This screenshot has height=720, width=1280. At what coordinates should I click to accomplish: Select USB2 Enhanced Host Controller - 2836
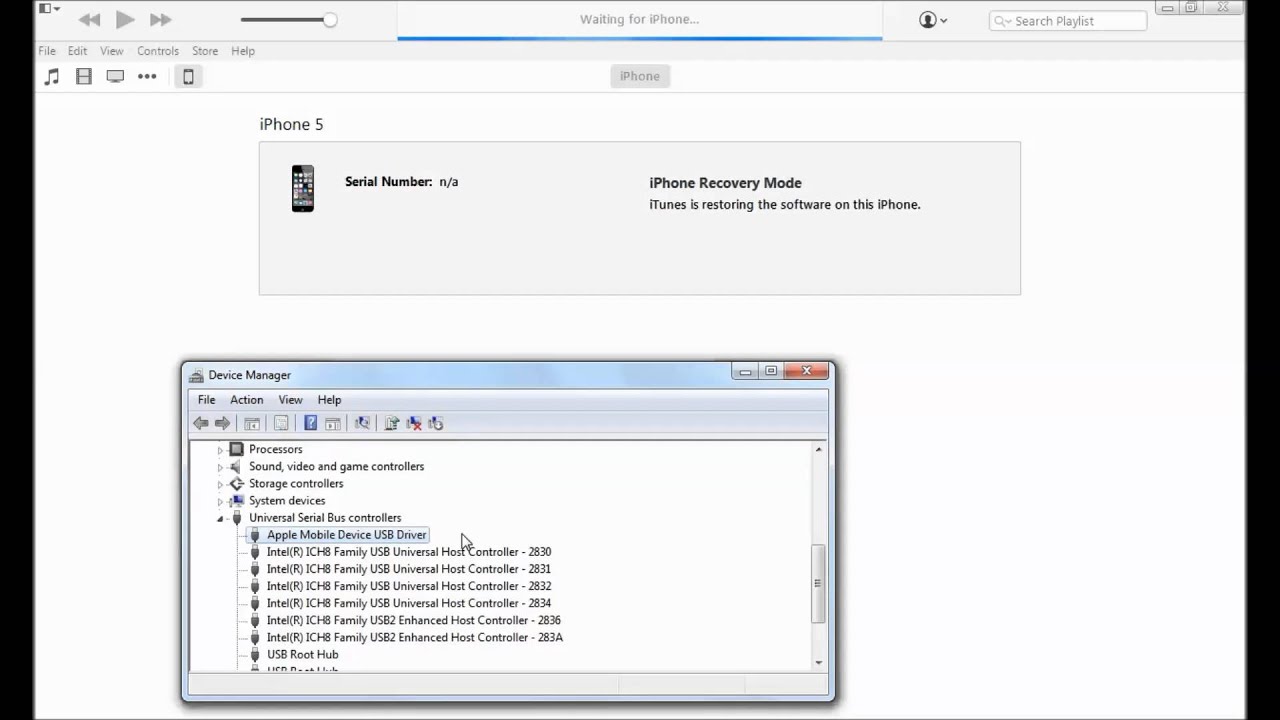click(x=414, y=620)
